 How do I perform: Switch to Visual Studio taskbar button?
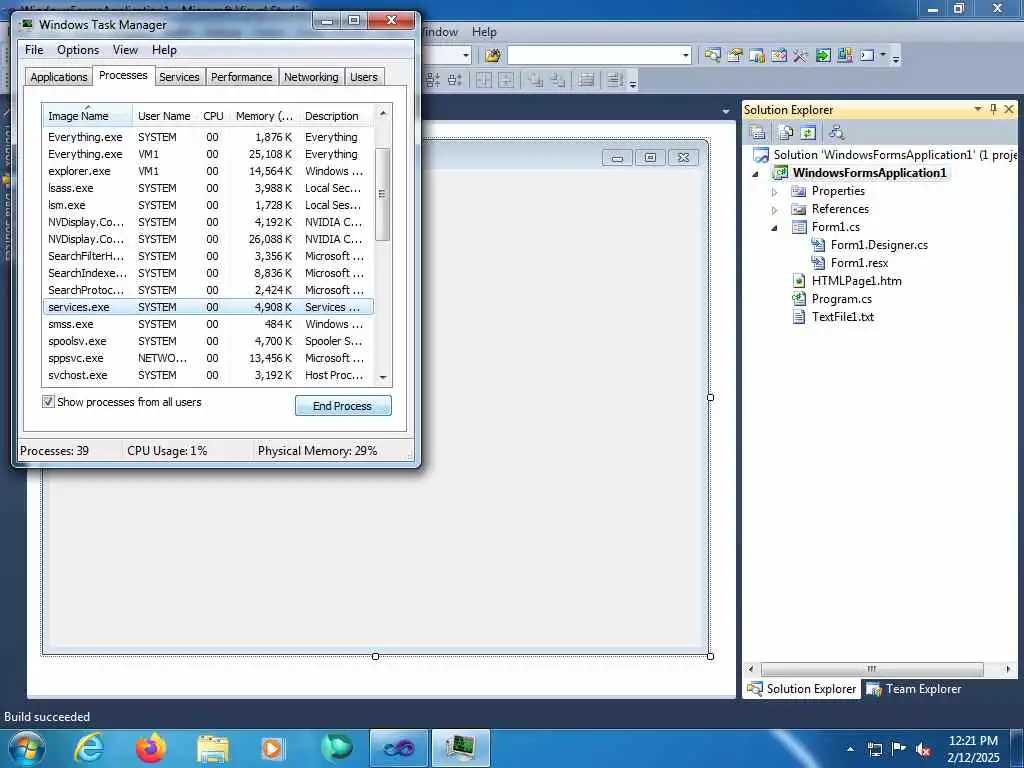click(x=398, y=748)
